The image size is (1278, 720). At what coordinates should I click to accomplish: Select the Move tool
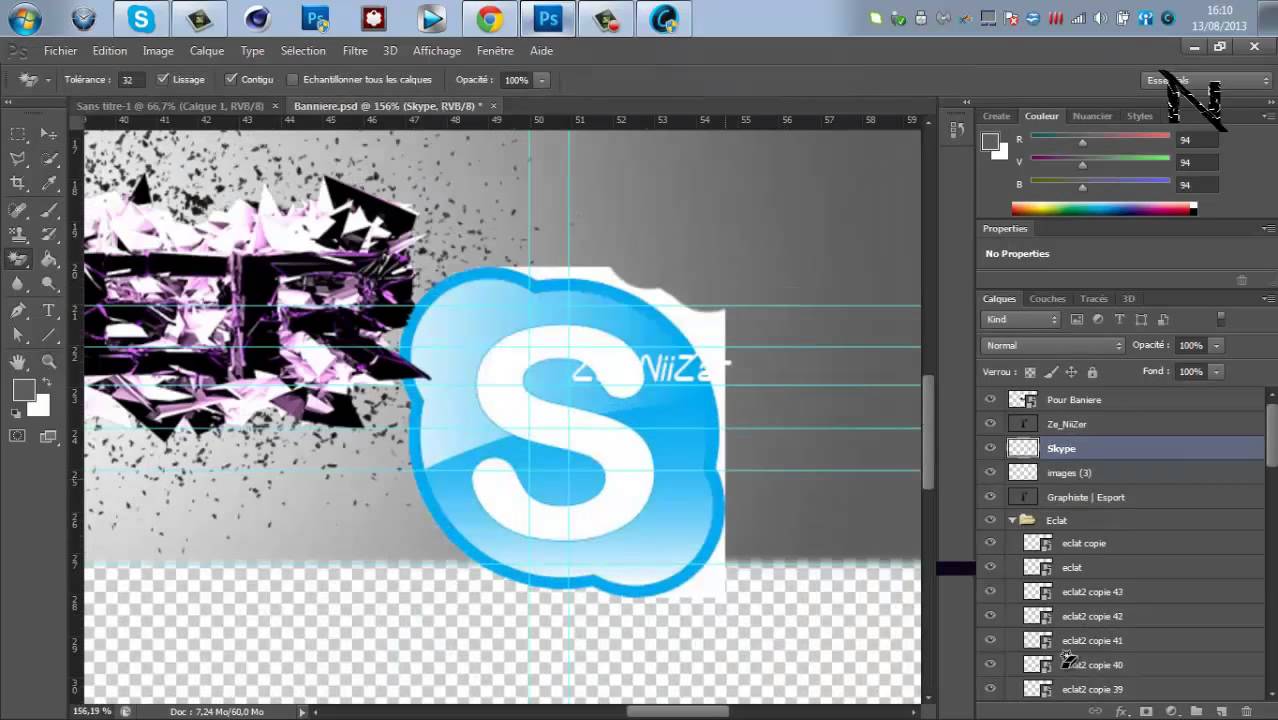(48, 133)
